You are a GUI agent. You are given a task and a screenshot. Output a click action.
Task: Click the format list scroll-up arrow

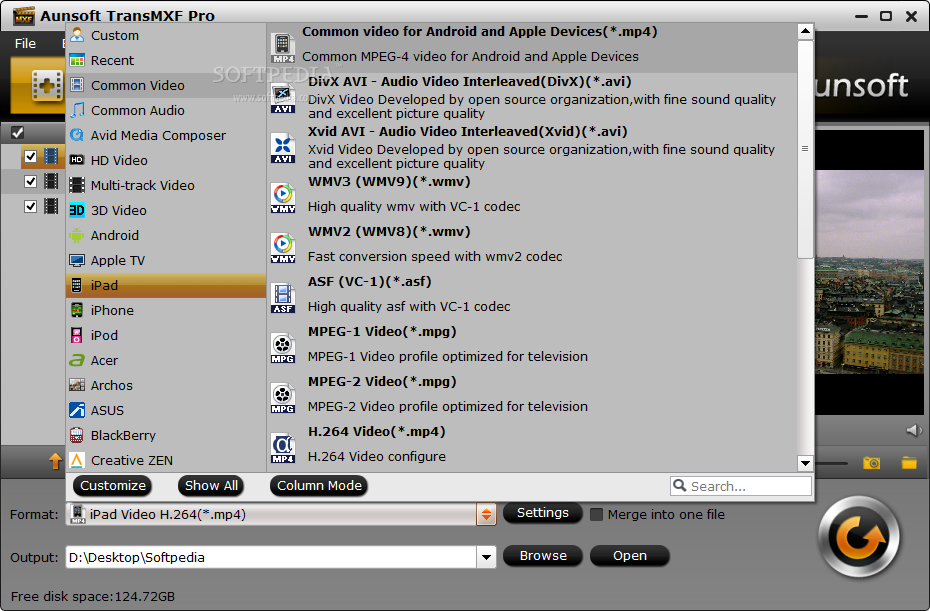pos(805,31)
